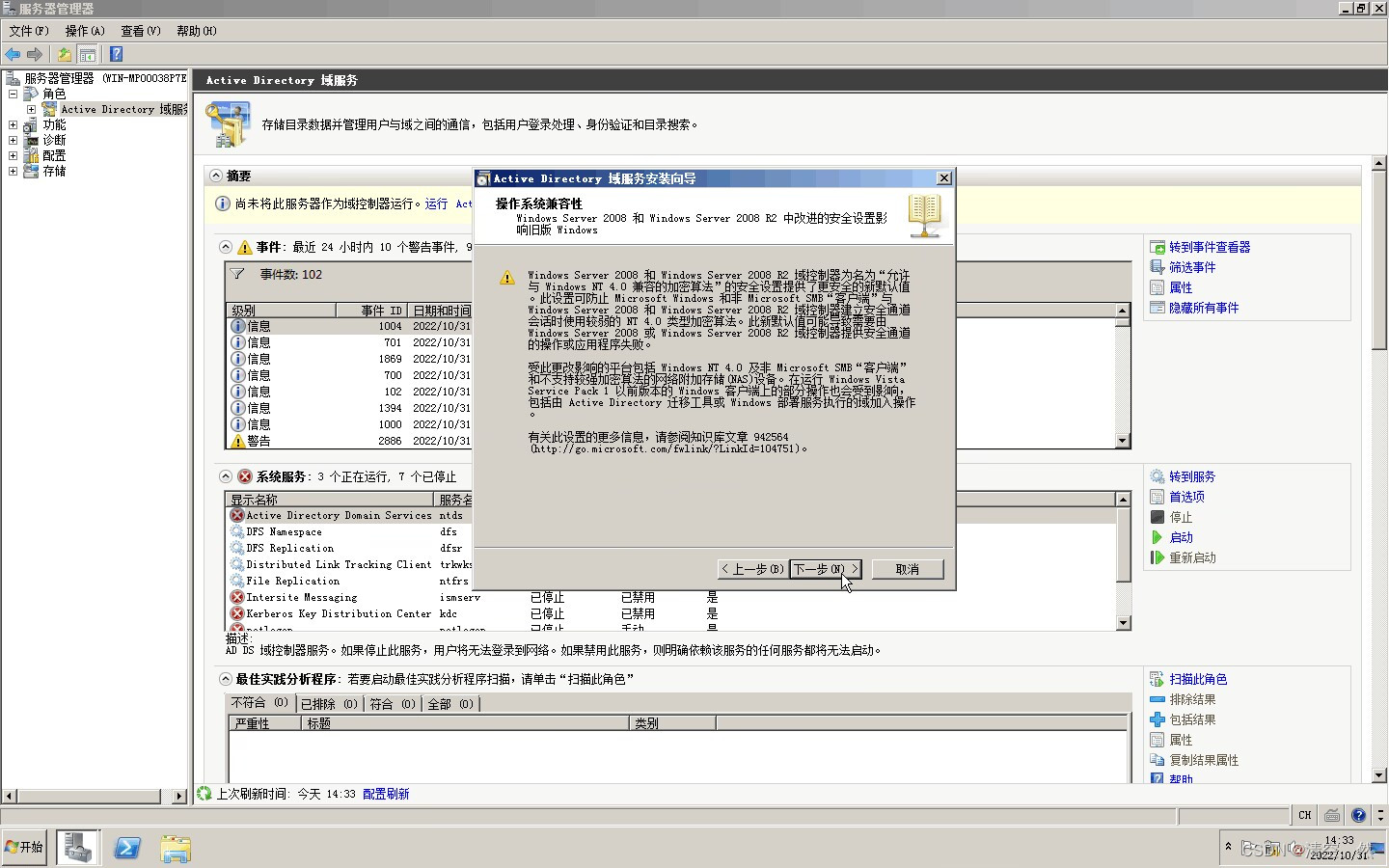Sort events by 级别 column header
Screen dimensions: 1389x868
coord(281,311)
